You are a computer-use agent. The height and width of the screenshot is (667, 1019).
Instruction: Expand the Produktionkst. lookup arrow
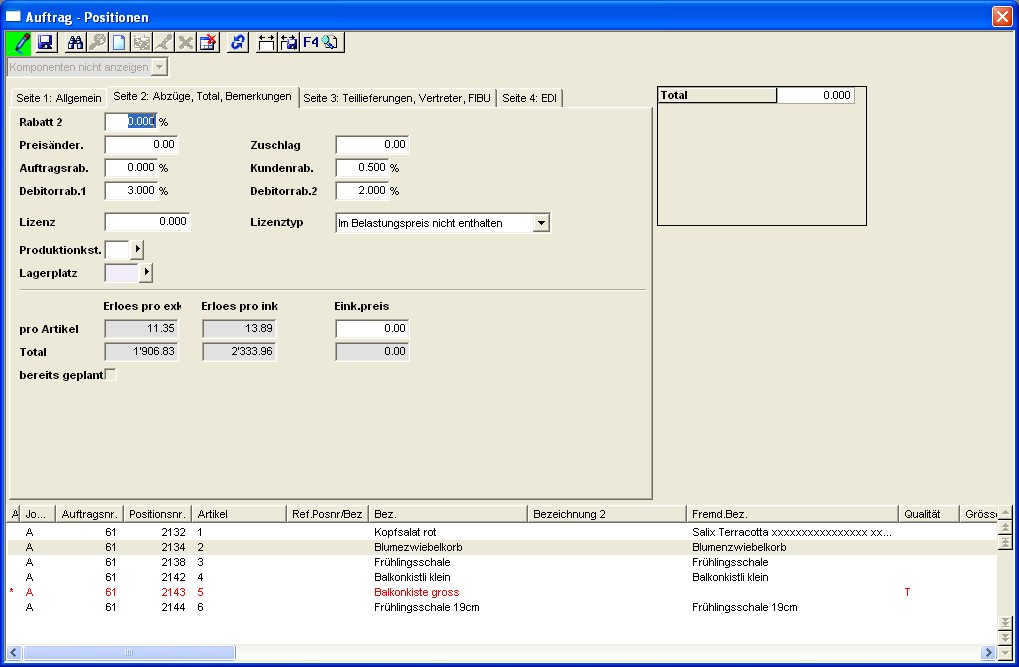136,250
